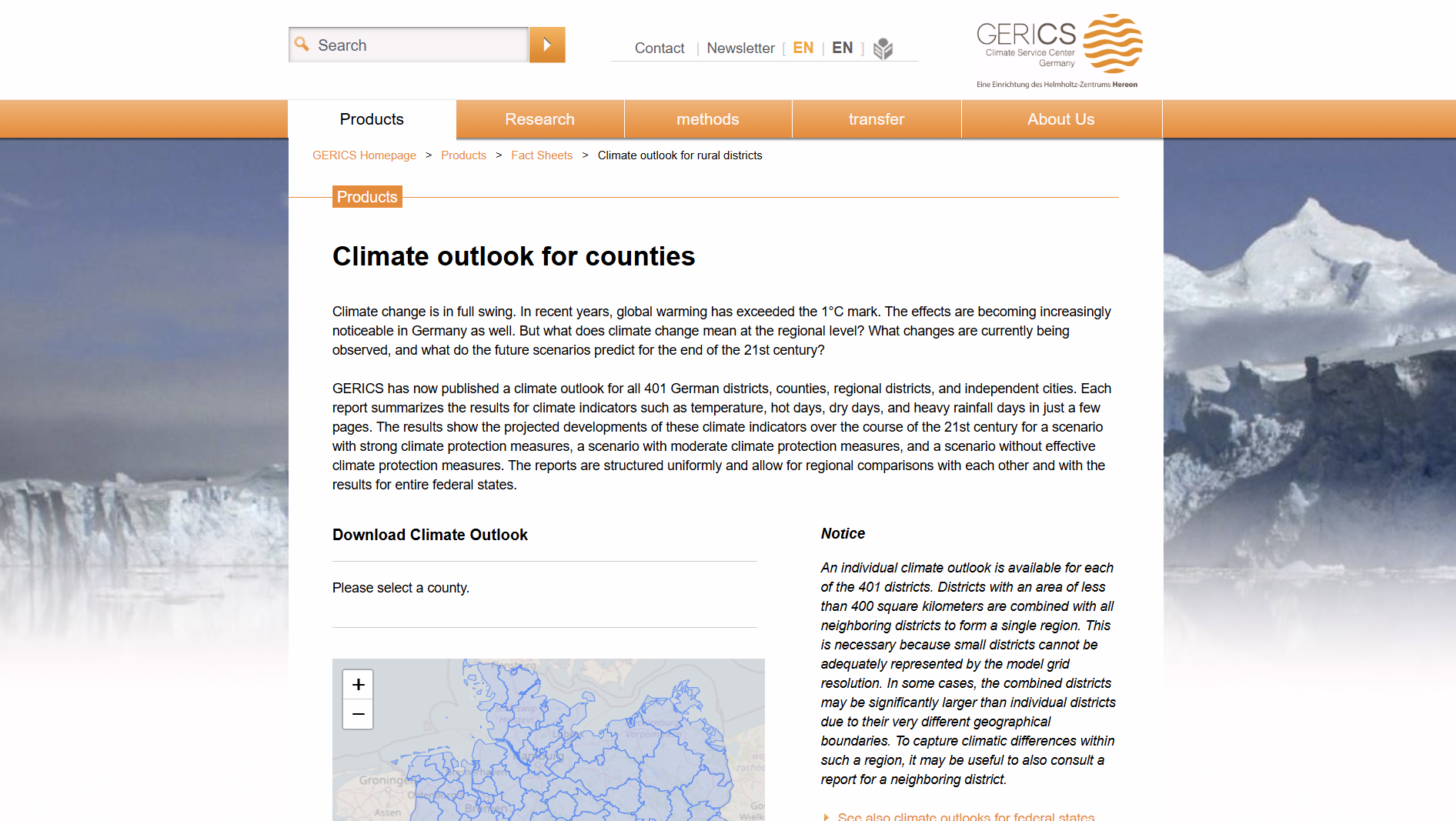The width and height of the screenshot is (1456, 821).
Task: Click the orange arrow beside federal states link
Action: (x=827, y=817)
